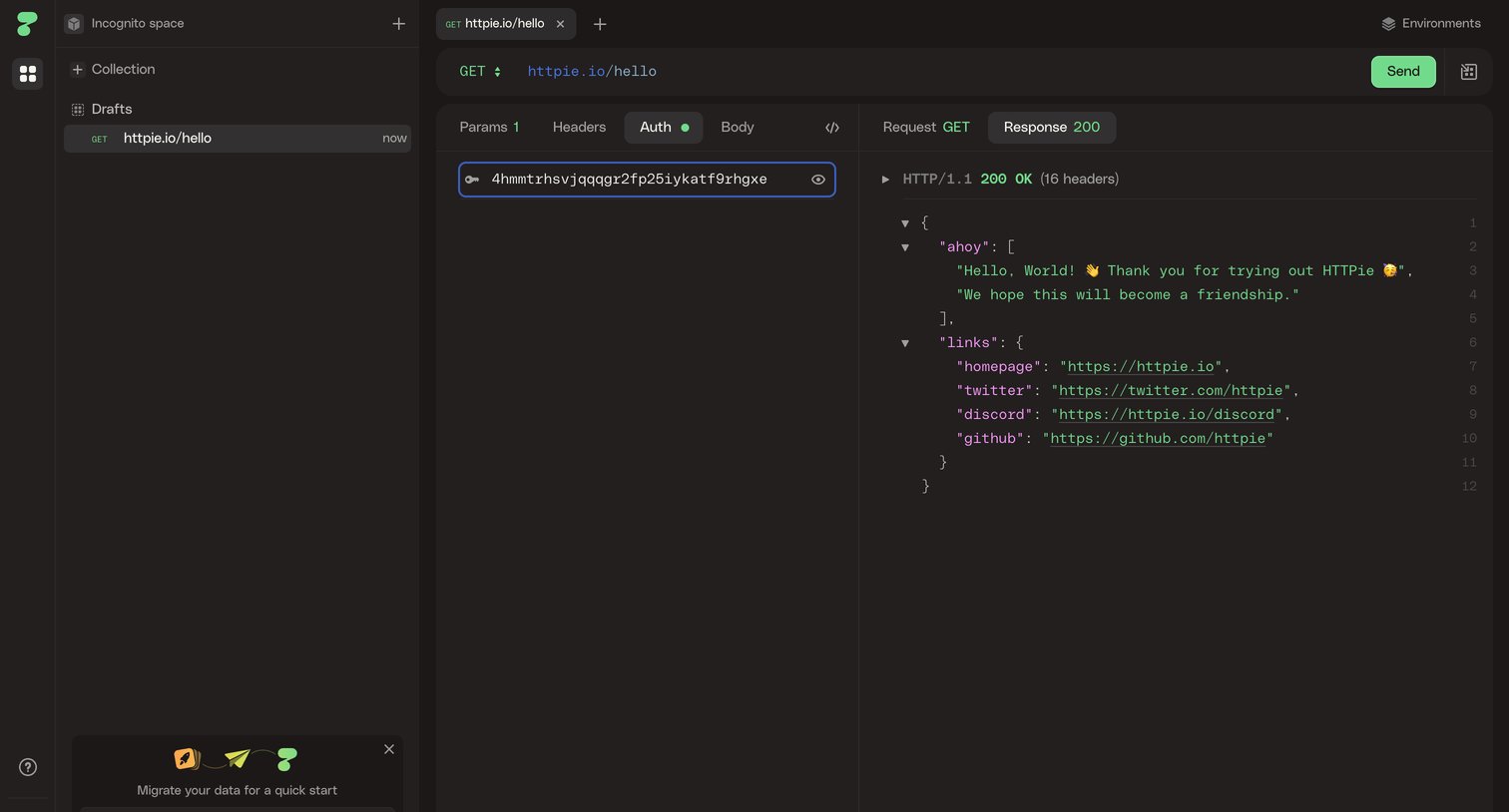Click the "github" key
This screenshot has width=1509, height=812.
click(x=990, y=439)
